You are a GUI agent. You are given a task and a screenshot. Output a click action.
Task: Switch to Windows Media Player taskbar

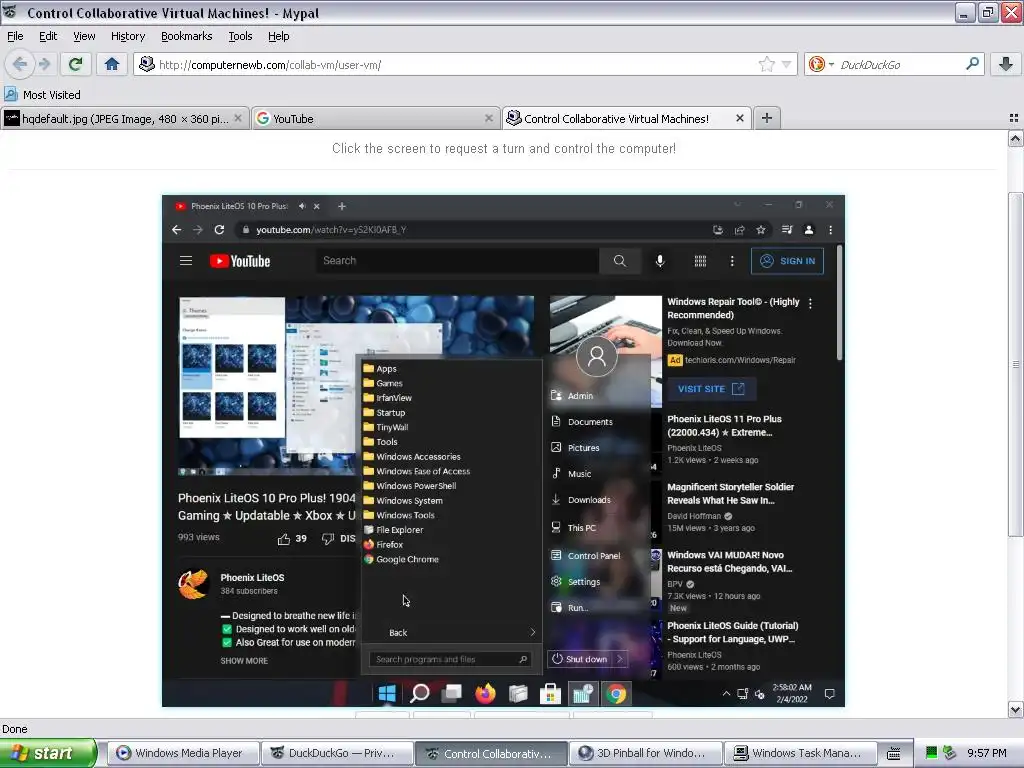(183, 754)
